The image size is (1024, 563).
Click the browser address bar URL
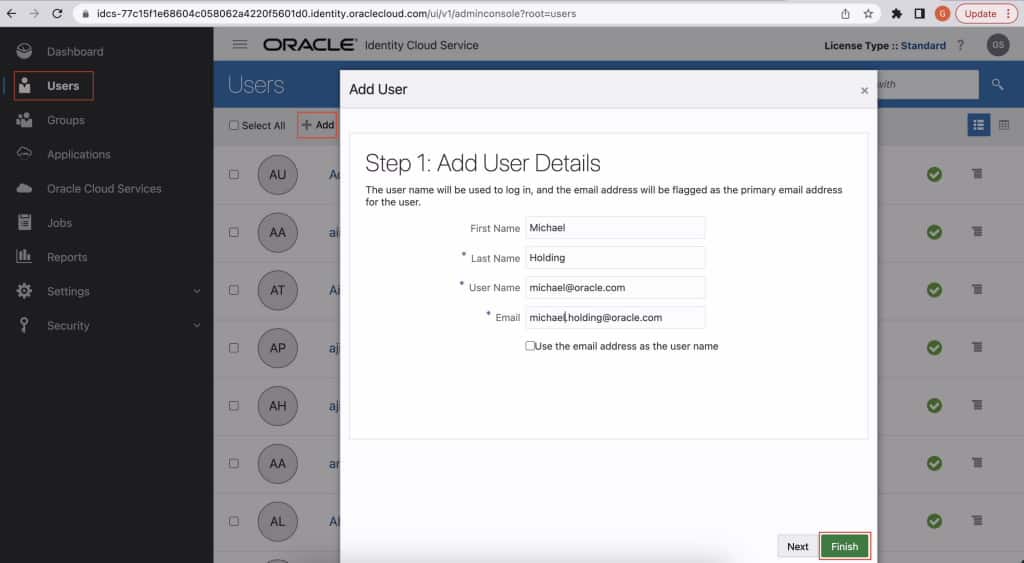pyautogui.click(x=336, y=14)
